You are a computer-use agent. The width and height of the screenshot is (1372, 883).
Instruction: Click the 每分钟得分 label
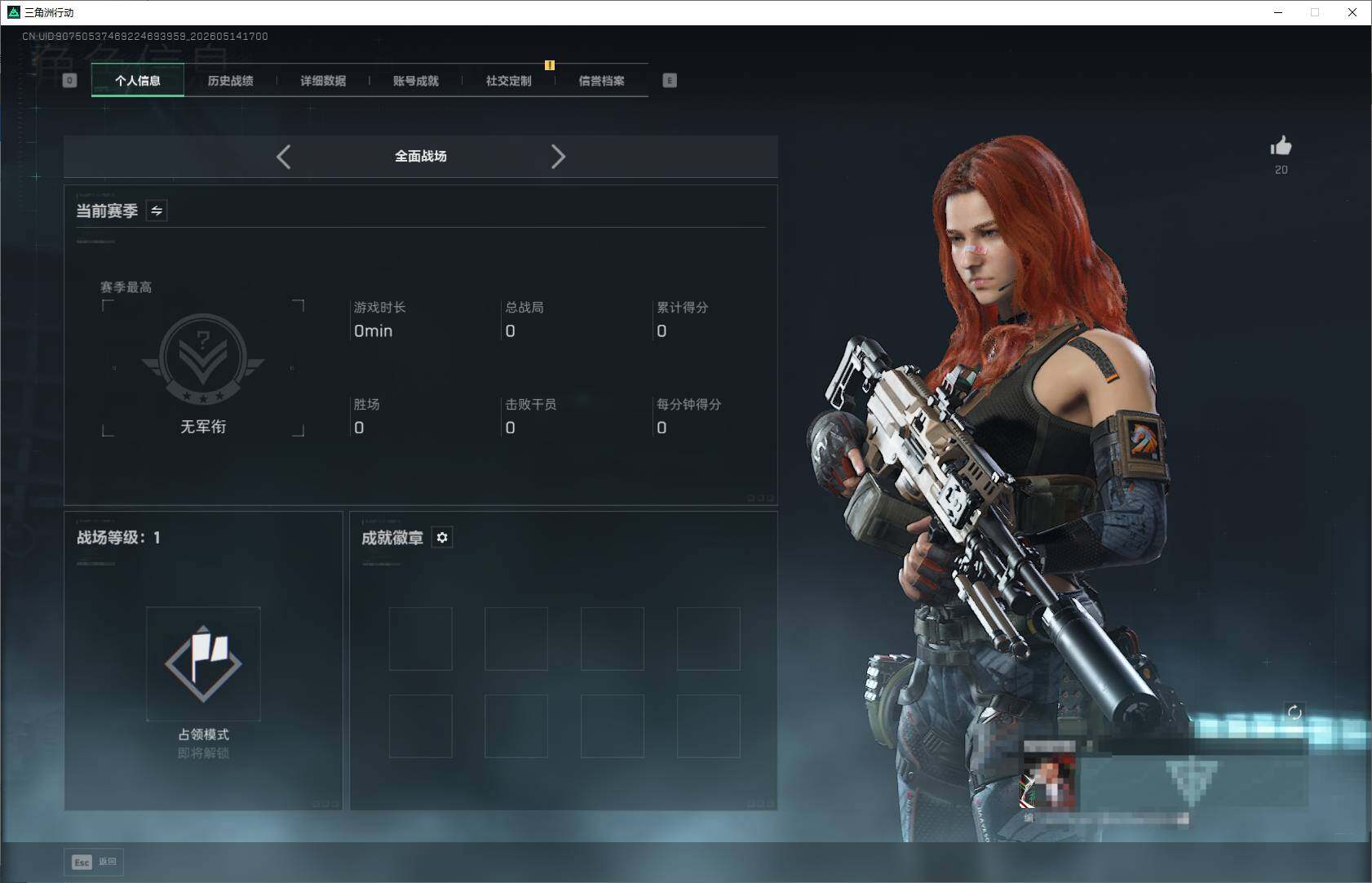(x=689, y=404)
